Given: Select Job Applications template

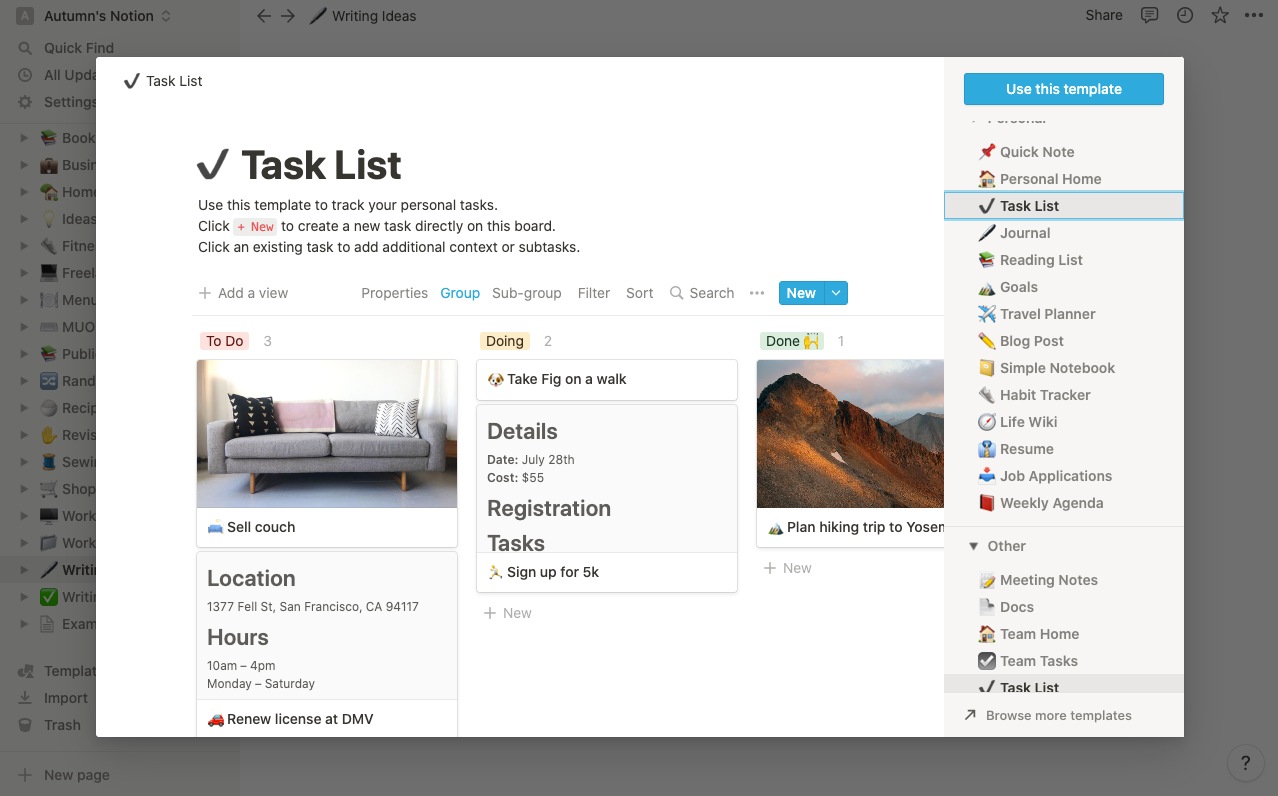Looking at the screenshot, I should 1064,476.
